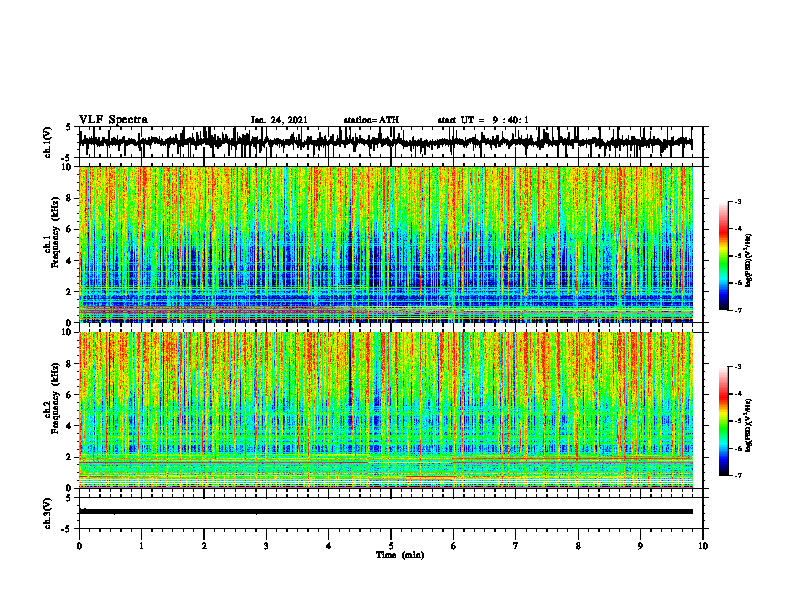Click the "-7" label on ch.2 color scale
Image resolution: width=792 pixels, height=612 pixels.
[x=738, y=476]
